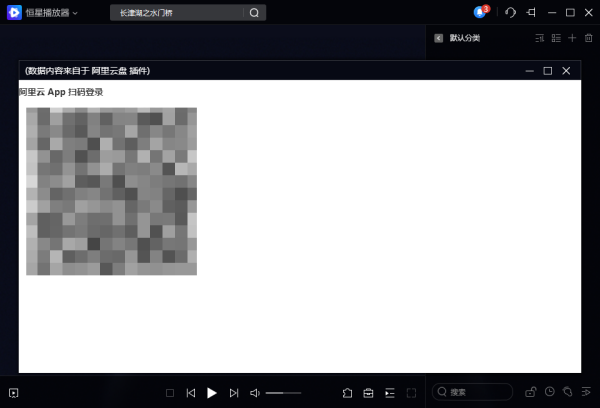
Task: Click the open file icon at bottom left
Action: coord(14,393)
